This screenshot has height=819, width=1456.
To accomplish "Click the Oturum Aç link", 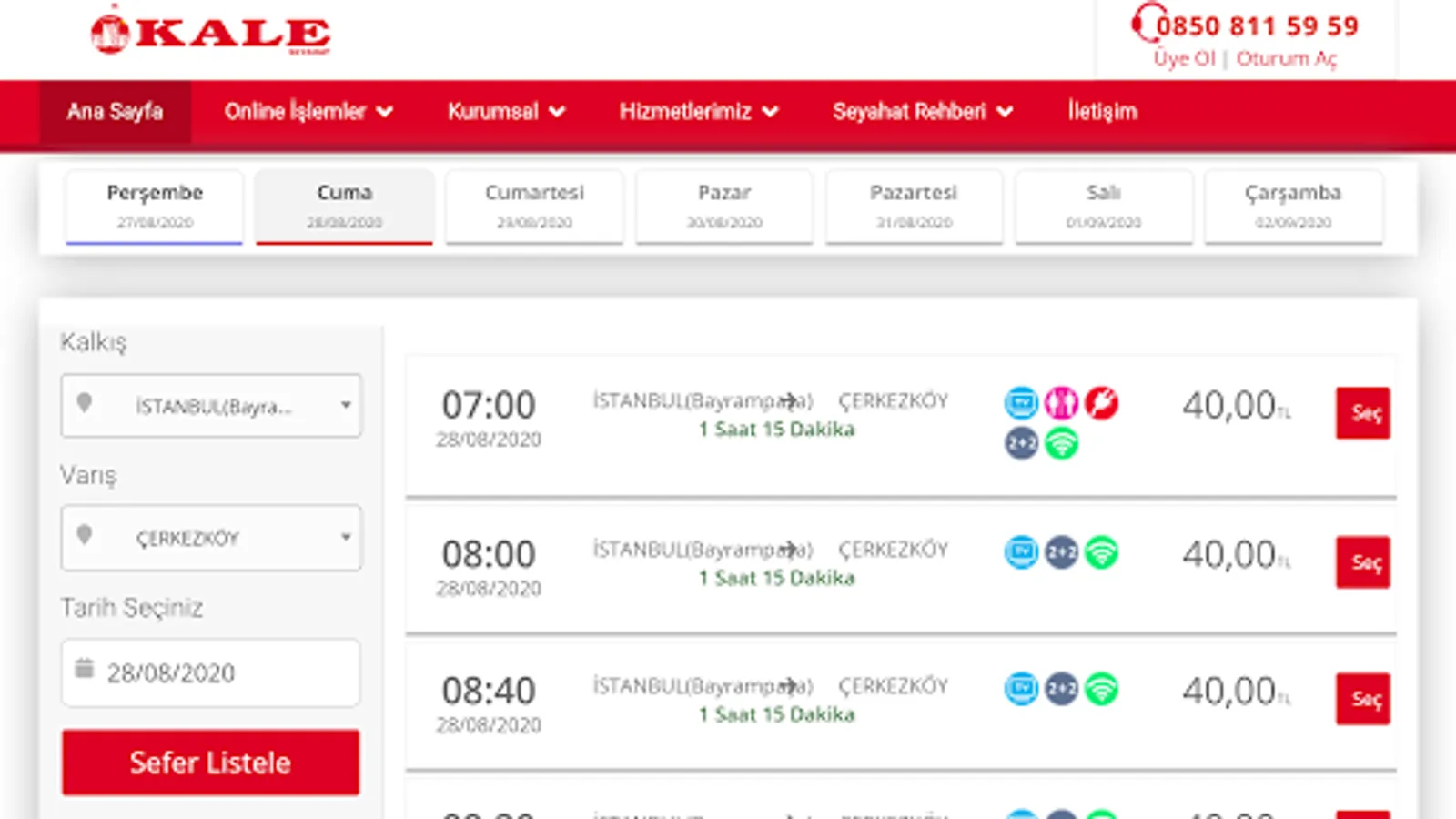I will point(1286,58).
